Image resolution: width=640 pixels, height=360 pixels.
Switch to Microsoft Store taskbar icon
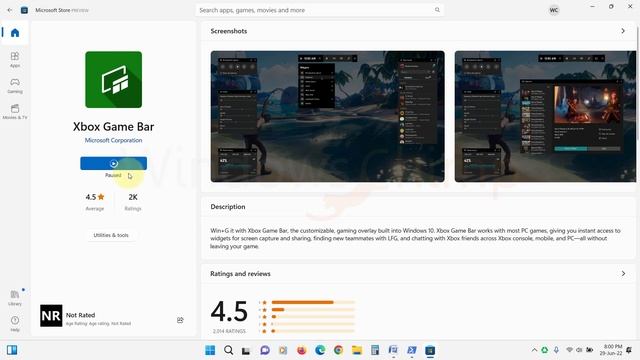[x=430, y=350]
